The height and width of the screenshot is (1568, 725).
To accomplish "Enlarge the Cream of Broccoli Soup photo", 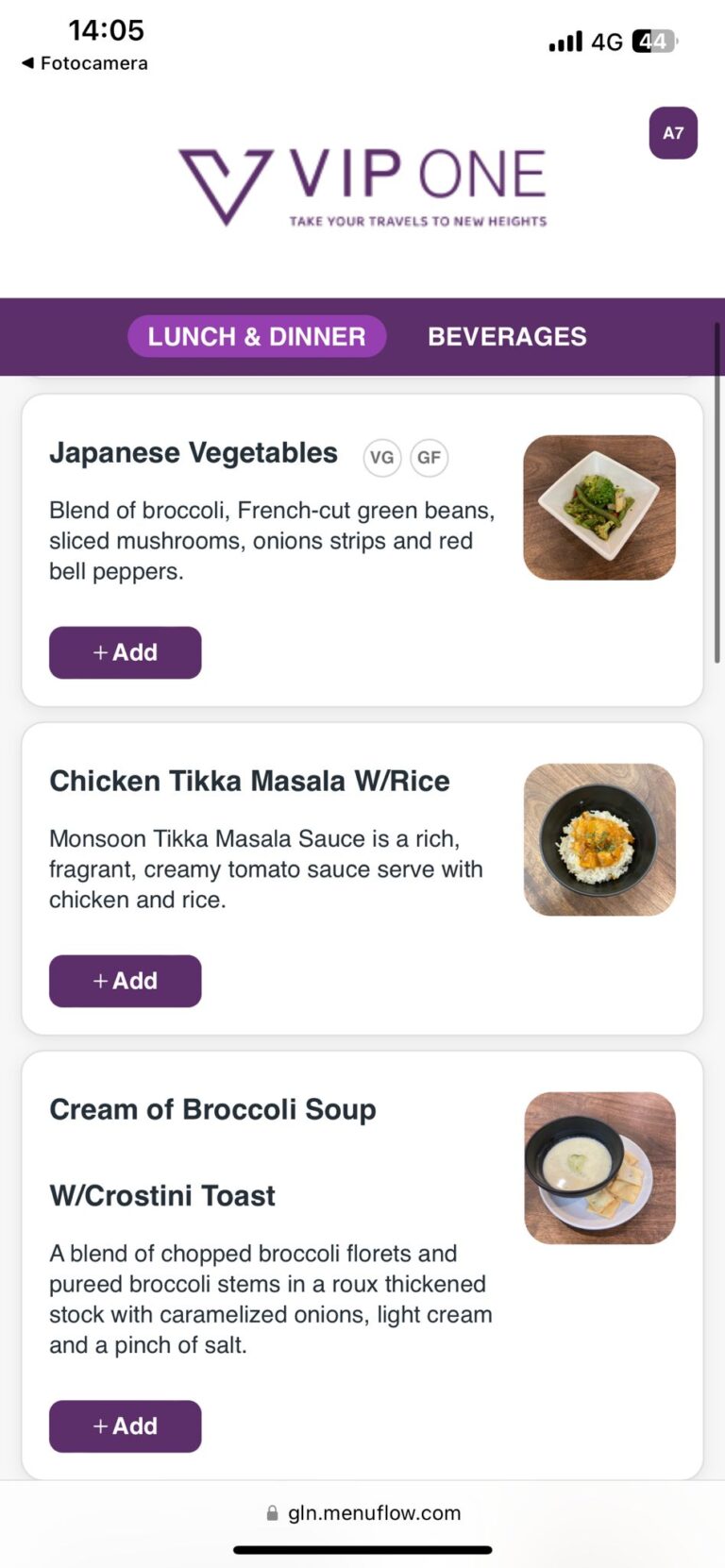I will coord(599,1168).
